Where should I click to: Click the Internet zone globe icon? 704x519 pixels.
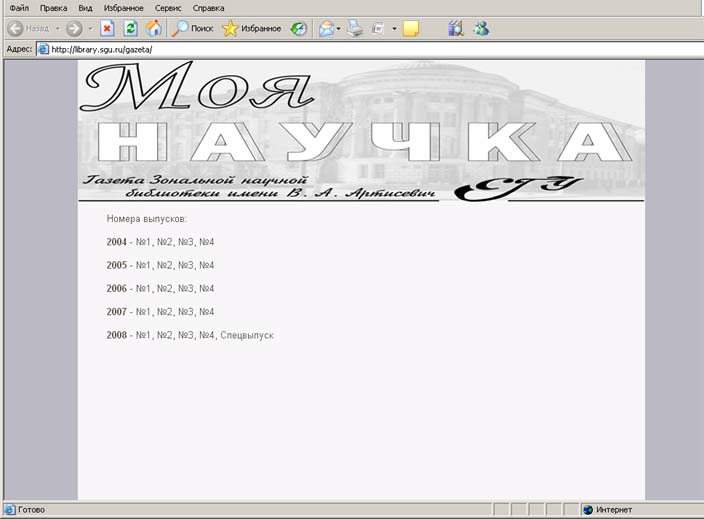588,510
